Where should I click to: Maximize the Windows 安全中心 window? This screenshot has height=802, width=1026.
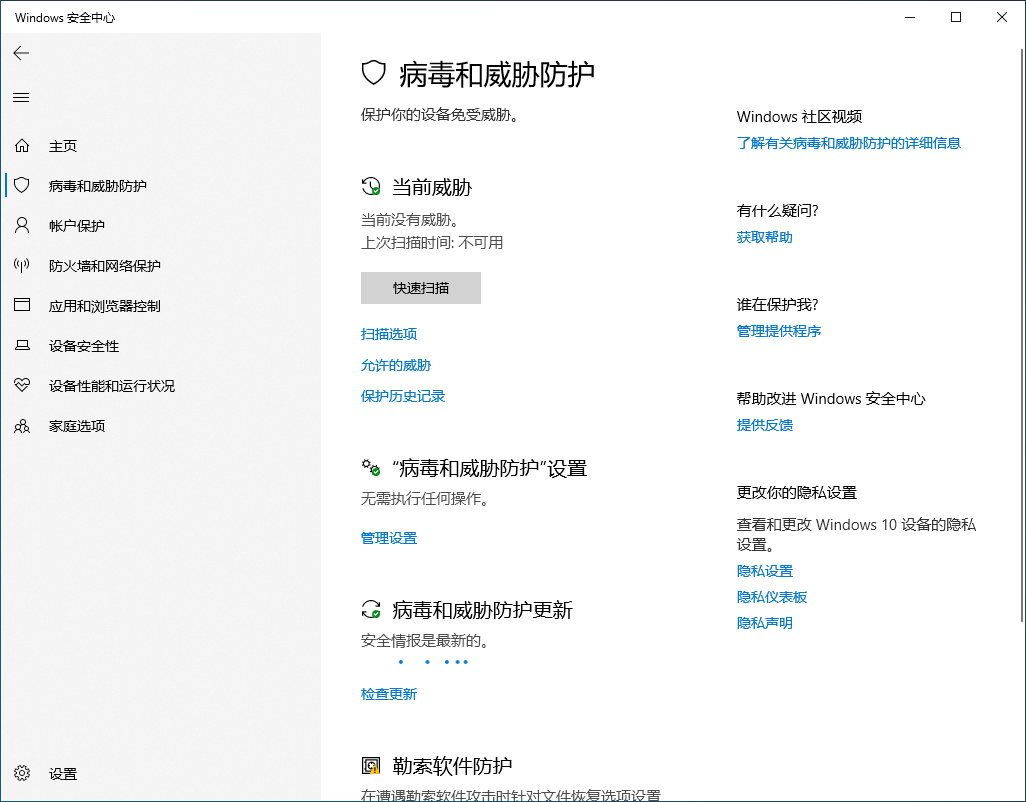point(956,17)
